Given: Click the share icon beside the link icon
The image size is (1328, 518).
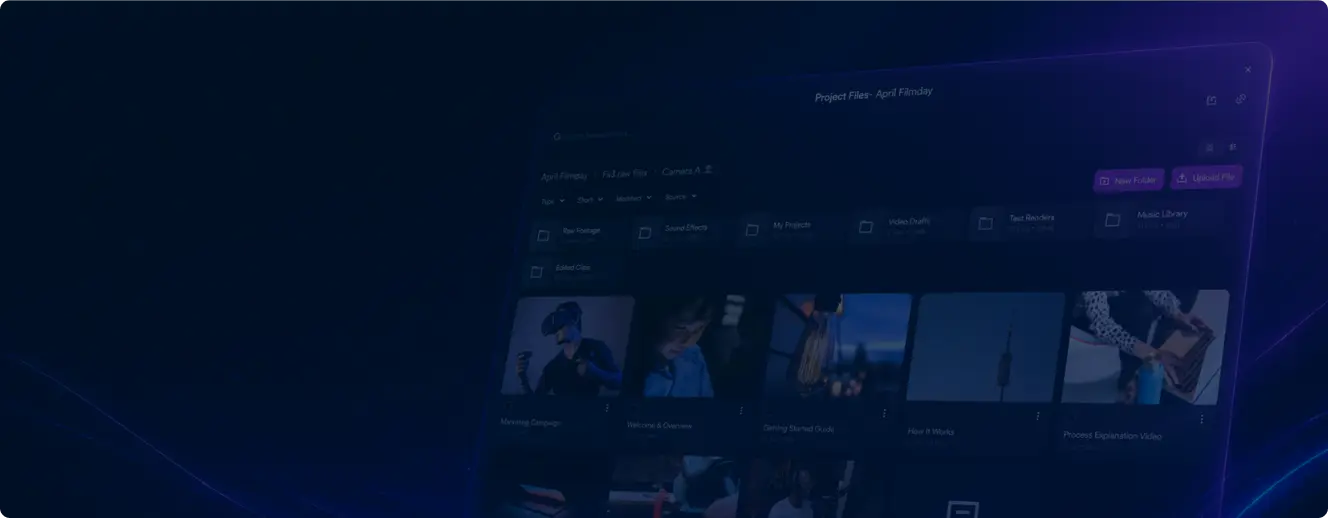Looking at the screenshot, I should coord(1211,100).
